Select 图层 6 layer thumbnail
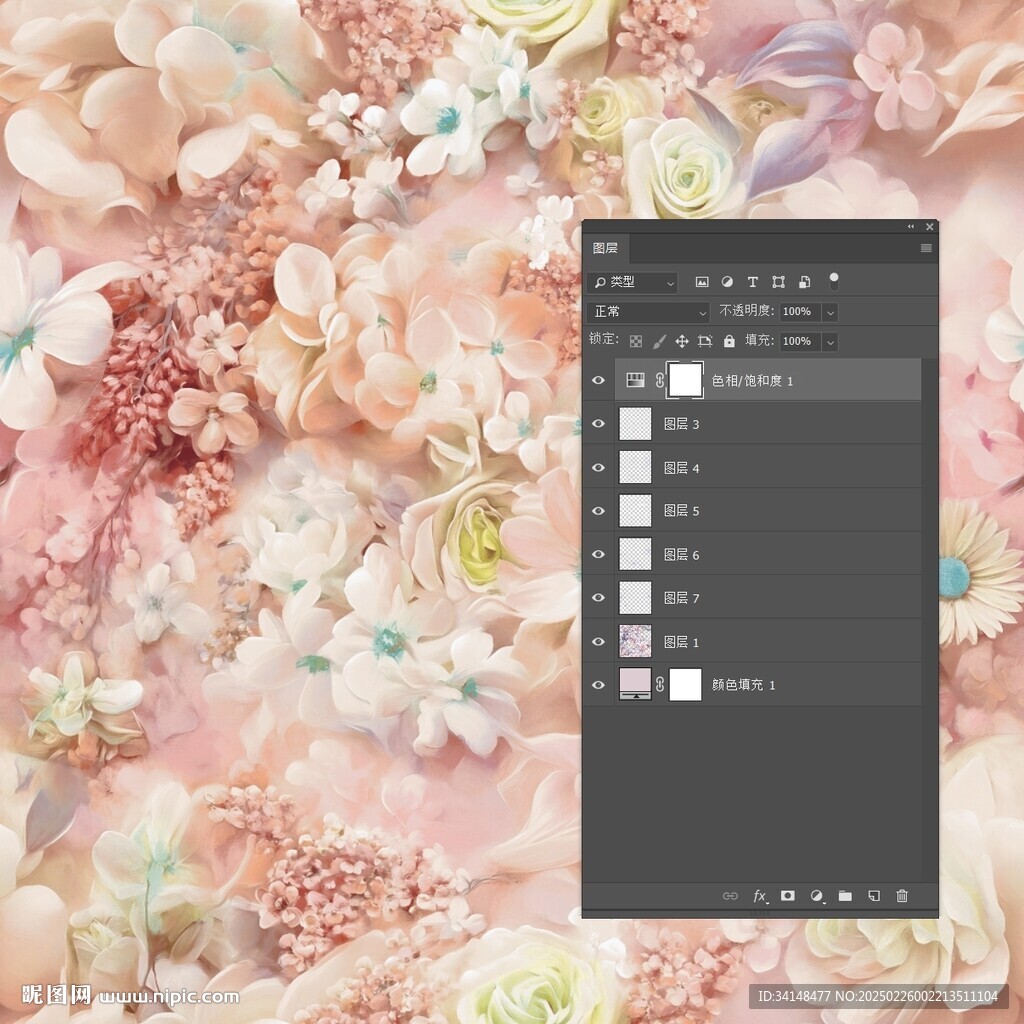 [x=635, y=554]
